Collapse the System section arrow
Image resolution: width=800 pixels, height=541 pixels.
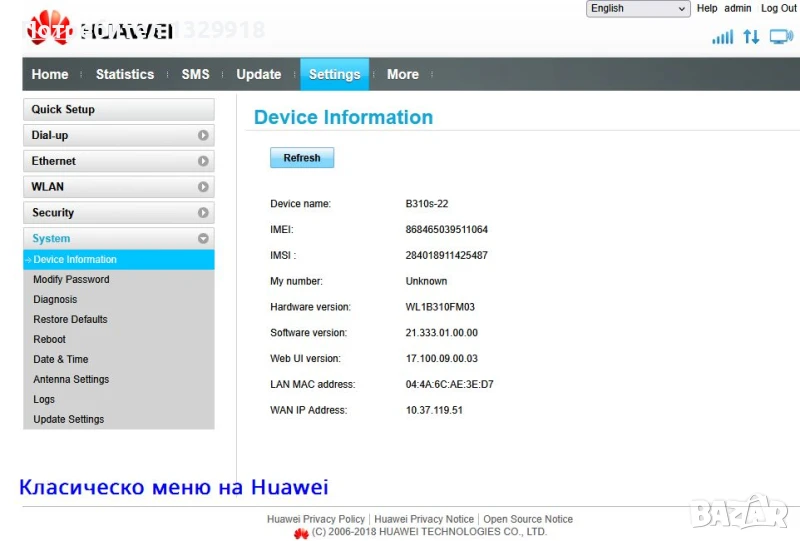[x=203, y=239]
